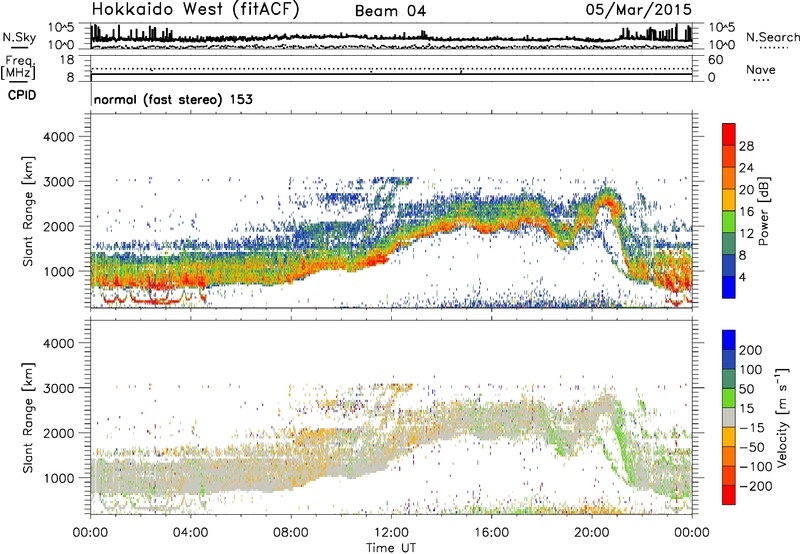Pick the orange -100 to -50 velocity swatch
The image size is (800, 554).
click(729, 456)
